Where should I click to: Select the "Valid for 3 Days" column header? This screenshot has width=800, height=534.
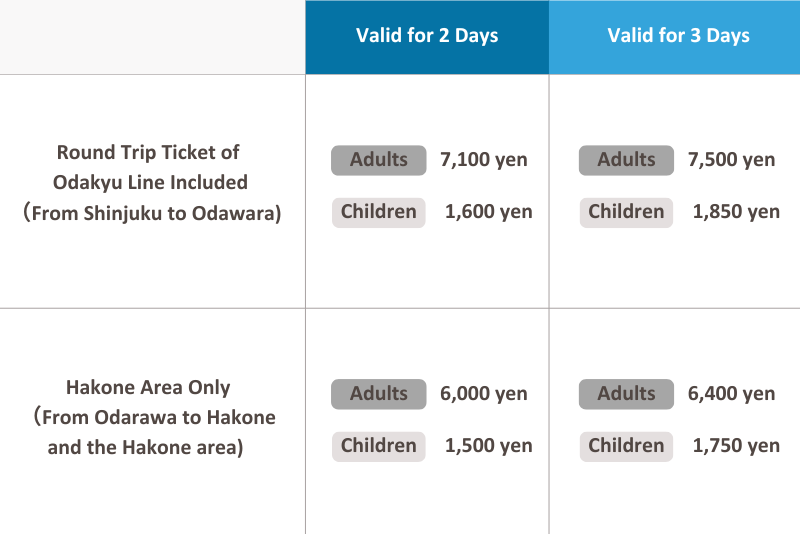[x=678, y=36]
